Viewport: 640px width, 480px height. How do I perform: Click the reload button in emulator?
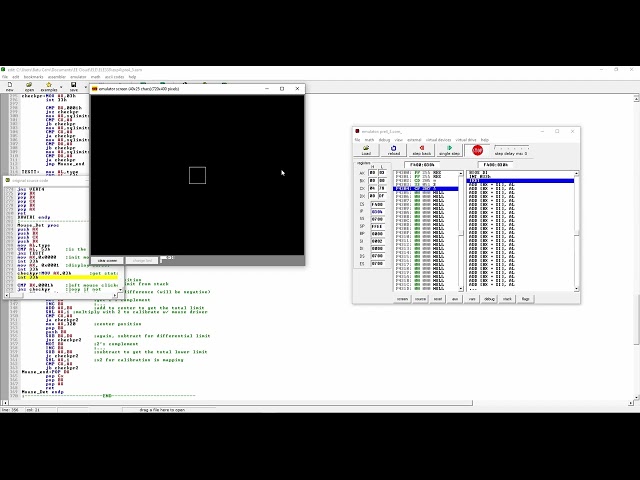coord(393,150)
